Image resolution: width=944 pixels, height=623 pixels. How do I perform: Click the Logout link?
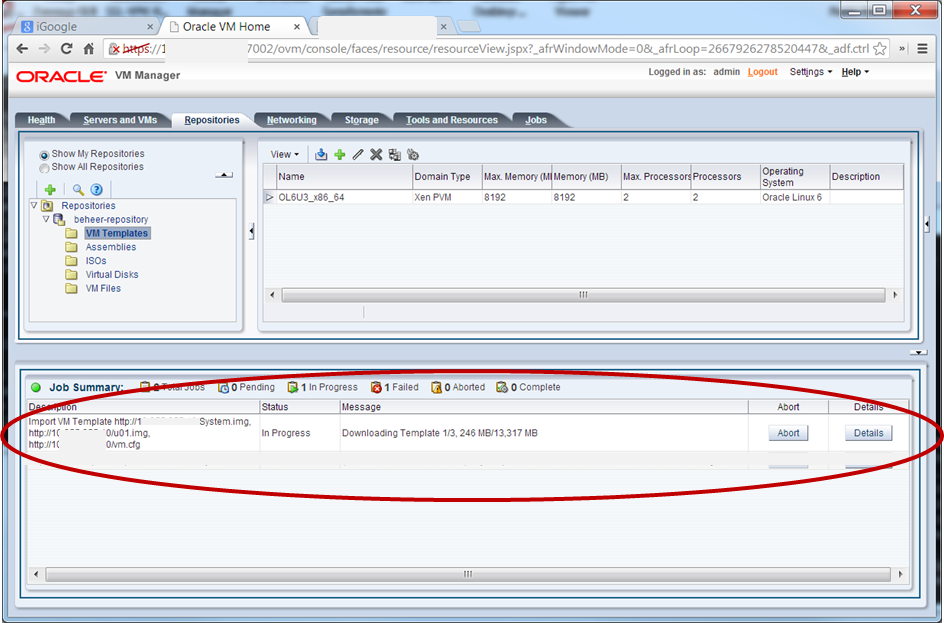(x=762, y=72)
